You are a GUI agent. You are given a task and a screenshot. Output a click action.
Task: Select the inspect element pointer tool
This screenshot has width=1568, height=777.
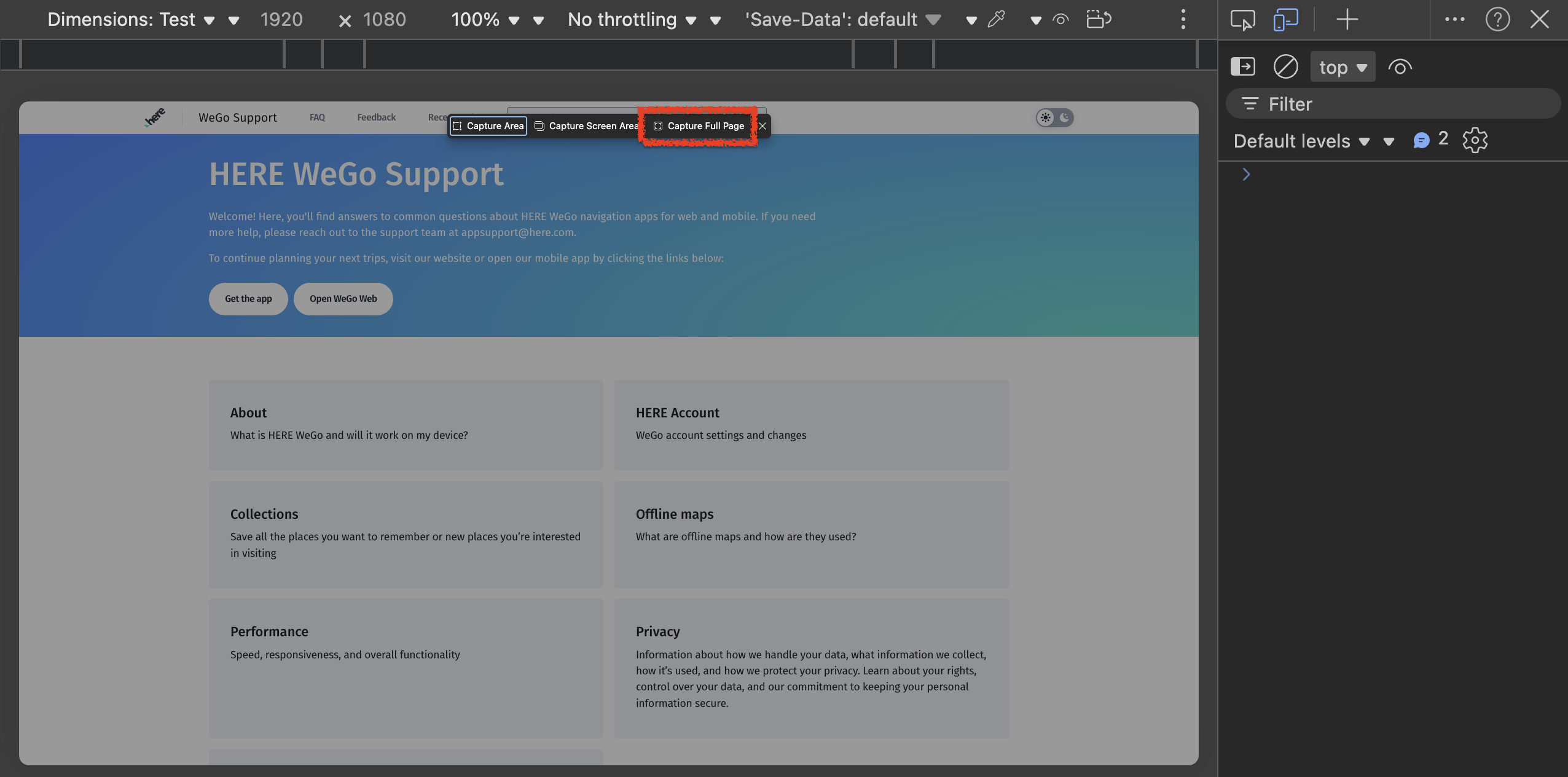click(1242, 20)
